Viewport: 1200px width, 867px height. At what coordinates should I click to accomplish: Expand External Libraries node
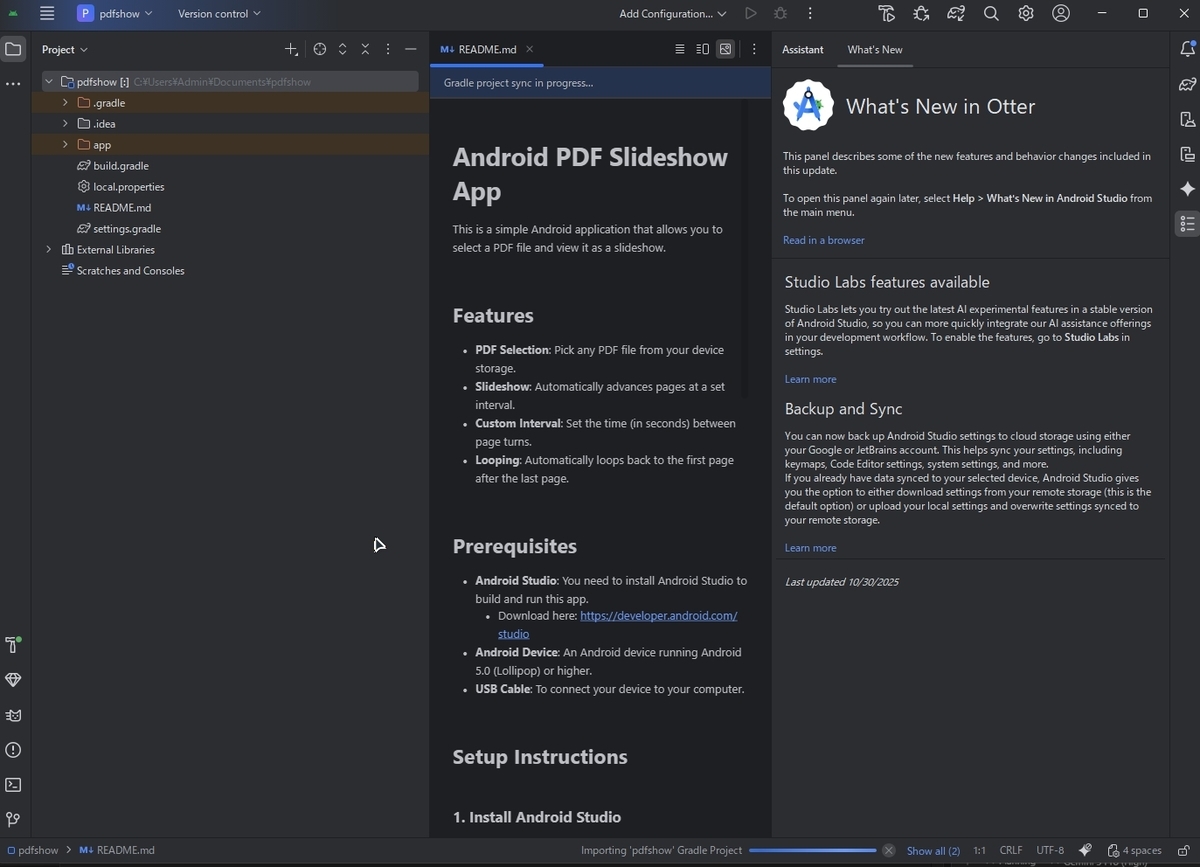tap(48, 250)
